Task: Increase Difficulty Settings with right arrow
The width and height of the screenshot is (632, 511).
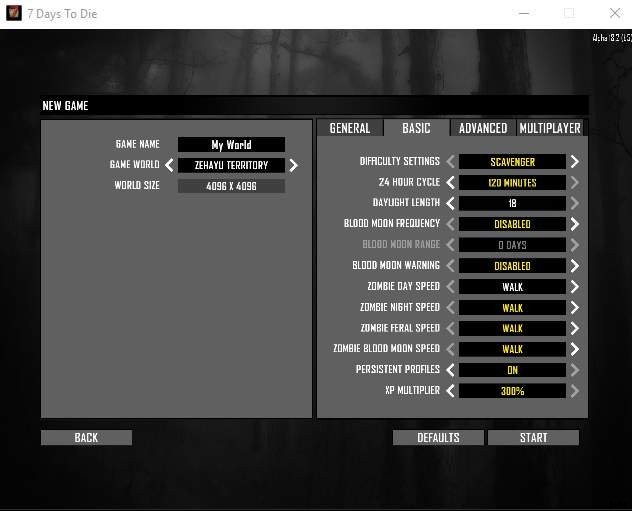Action: (575, 162)
